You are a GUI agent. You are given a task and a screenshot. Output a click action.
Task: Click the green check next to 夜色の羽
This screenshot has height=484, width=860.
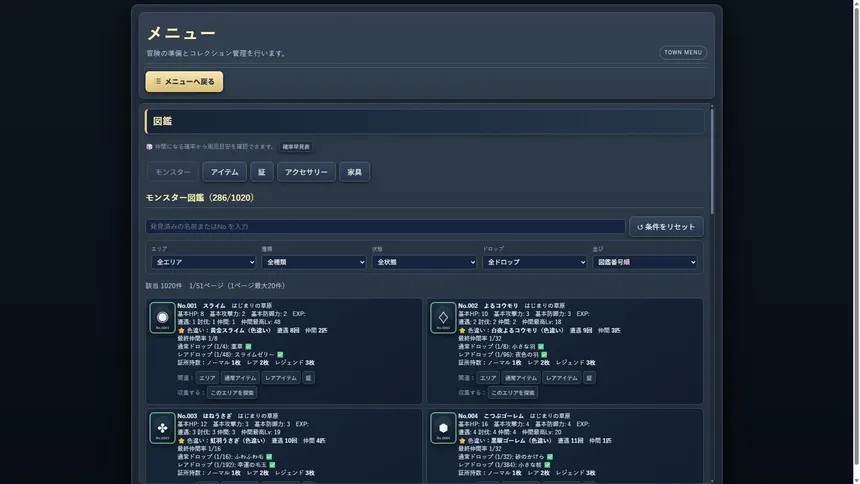pos(544,354)
